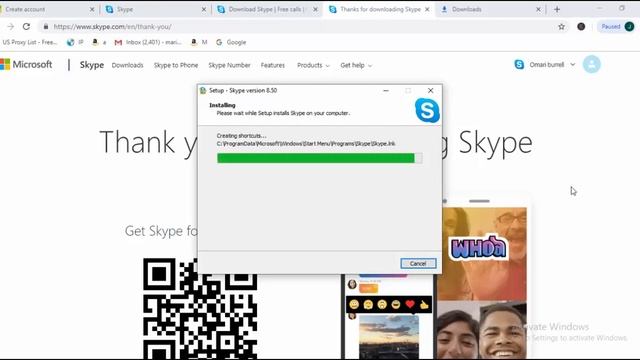Screen dimensions: 640x360
Task: Cancel the Skype installation
Action: (x=418, y=263)
